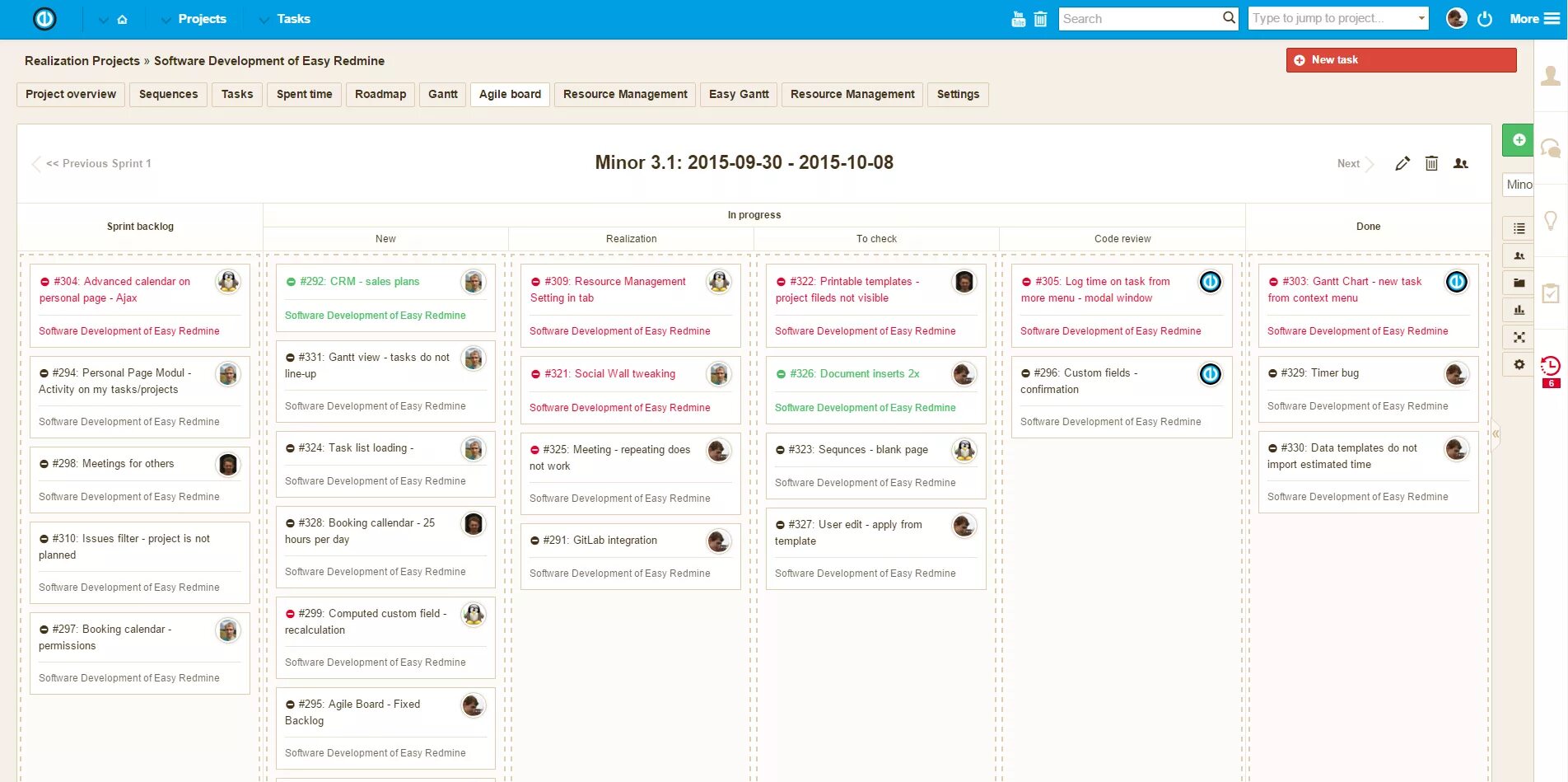Switch to Sequences tab

pyautogui.click(x=168, y=94)
